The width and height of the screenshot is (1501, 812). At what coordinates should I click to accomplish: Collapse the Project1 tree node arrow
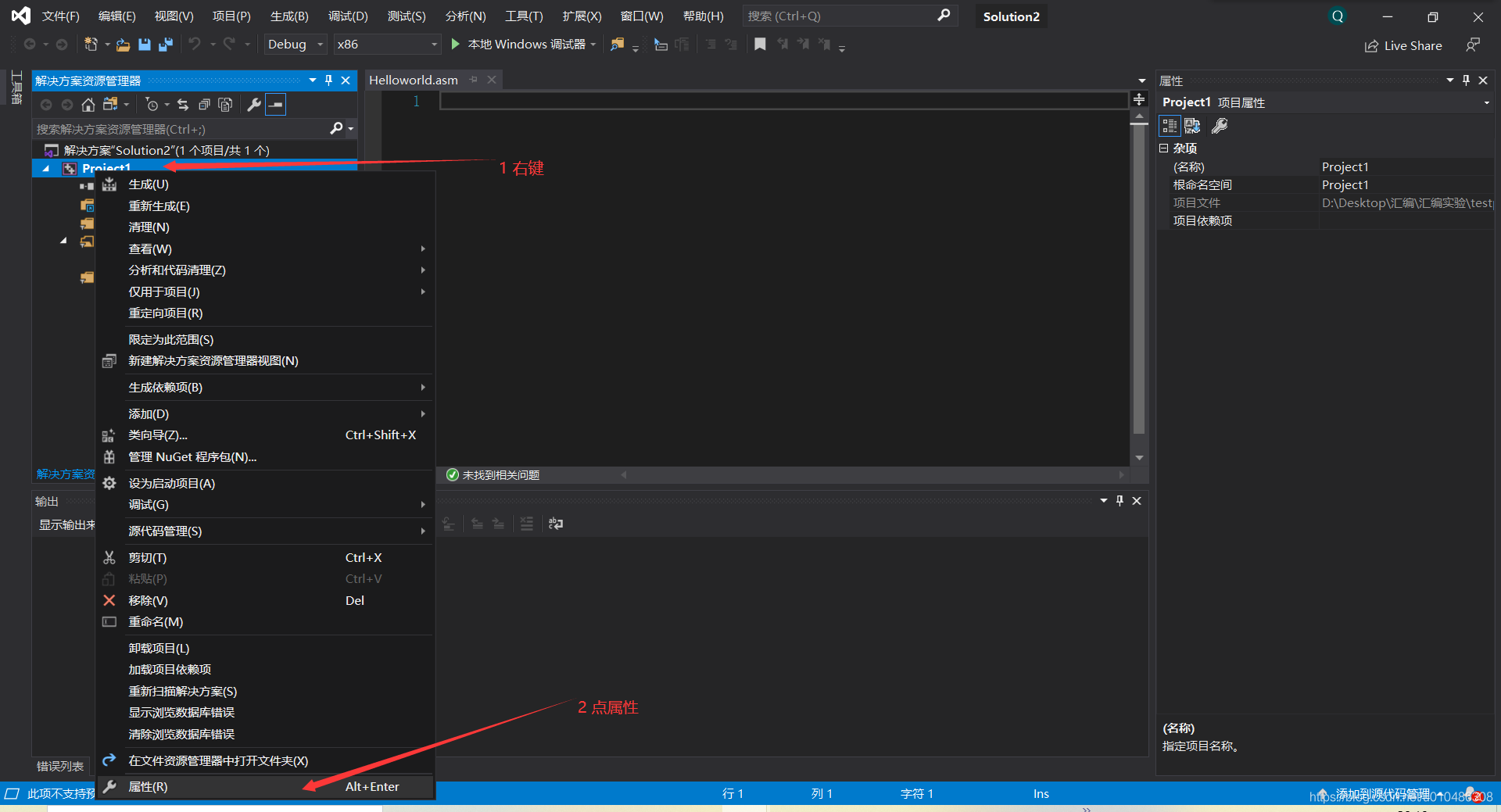coord(45,169)
